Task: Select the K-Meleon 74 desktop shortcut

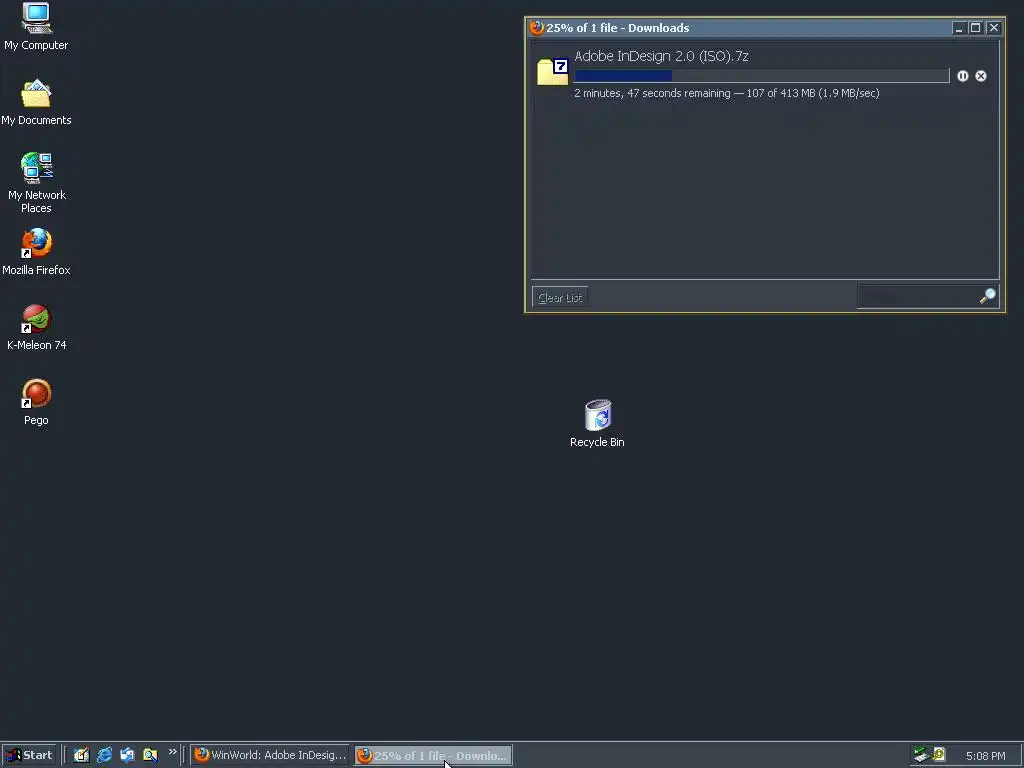Action: pyautogui.click(x=36, y=327)
